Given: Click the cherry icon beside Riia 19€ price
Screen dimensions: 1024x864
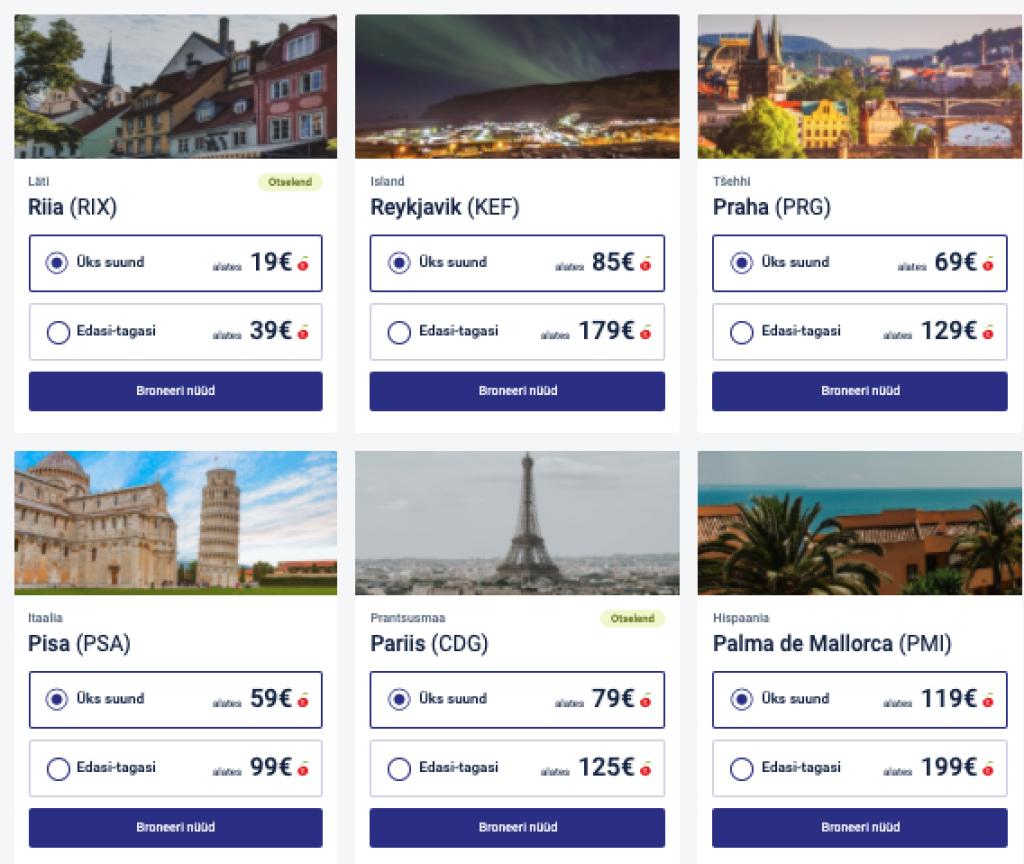Looking at the screenshot, I should tap(303, 264).
